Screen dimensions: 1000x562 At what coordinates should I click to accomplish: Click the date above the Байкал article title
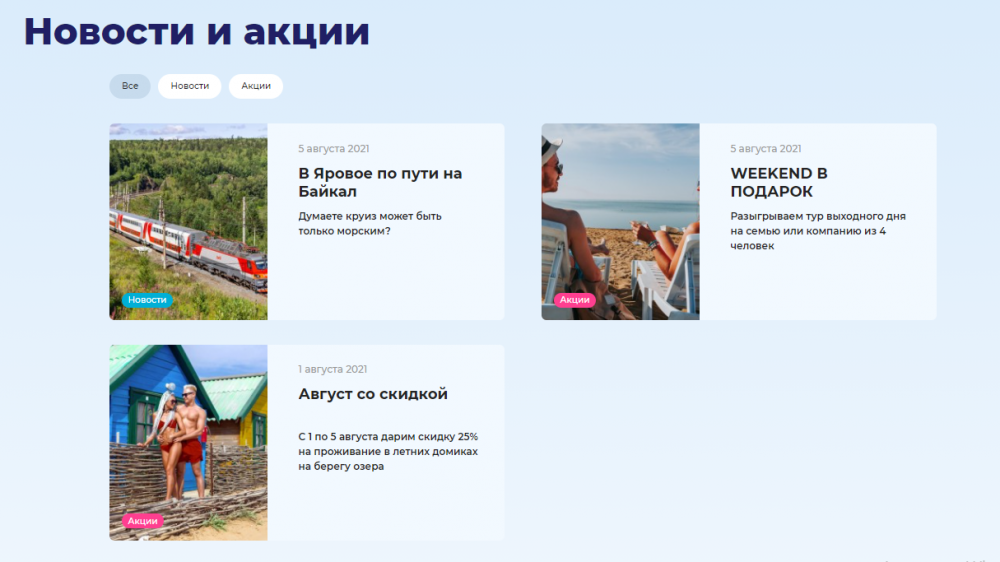(333, 149)
